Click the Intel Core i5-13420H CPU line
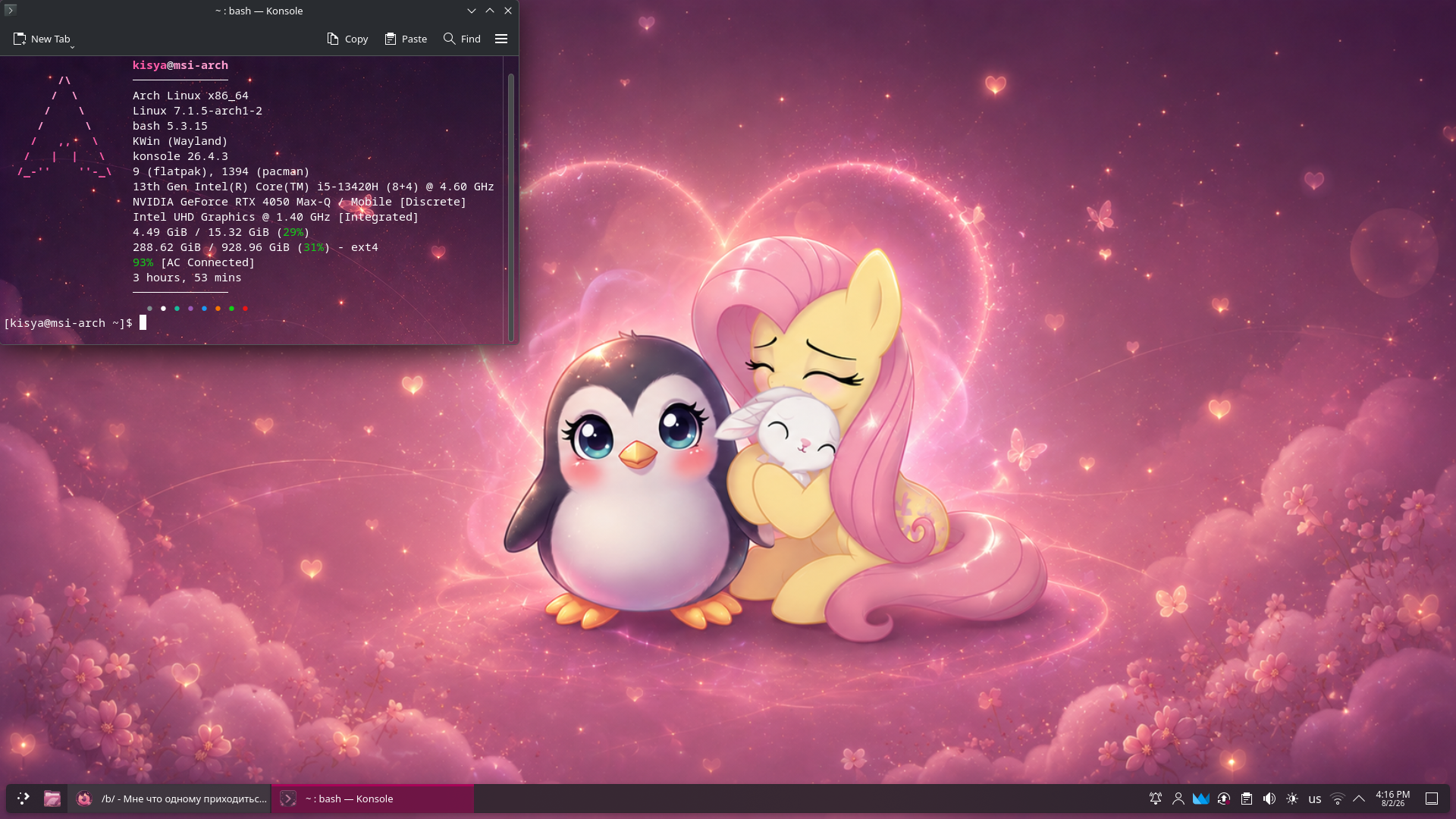The height and width of the screenshot is (819, 1456). (x=313, y=187)
